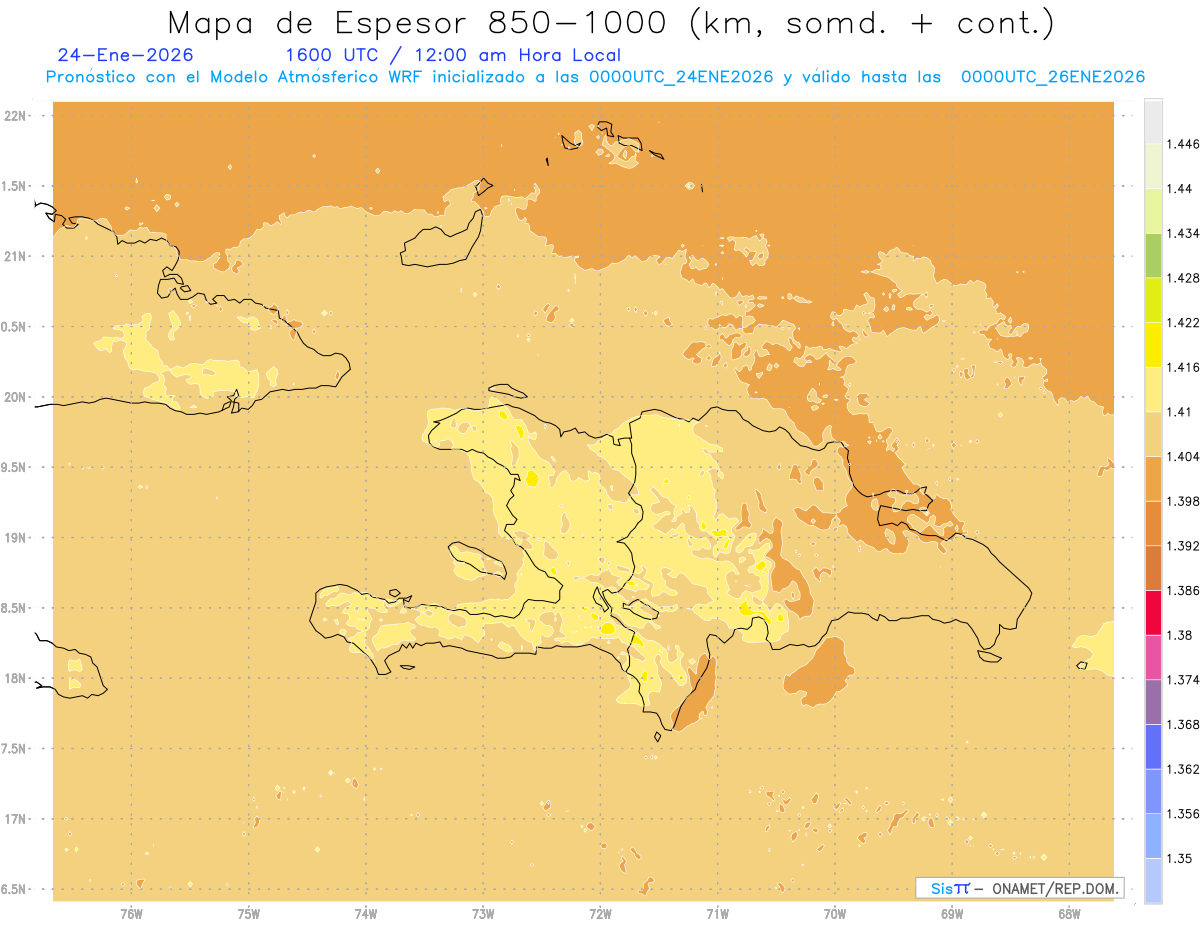1200x927 pixels.
Task: Pick the purple swatch between 1.368 and 1.374
Action: [x=1153, y=702]
